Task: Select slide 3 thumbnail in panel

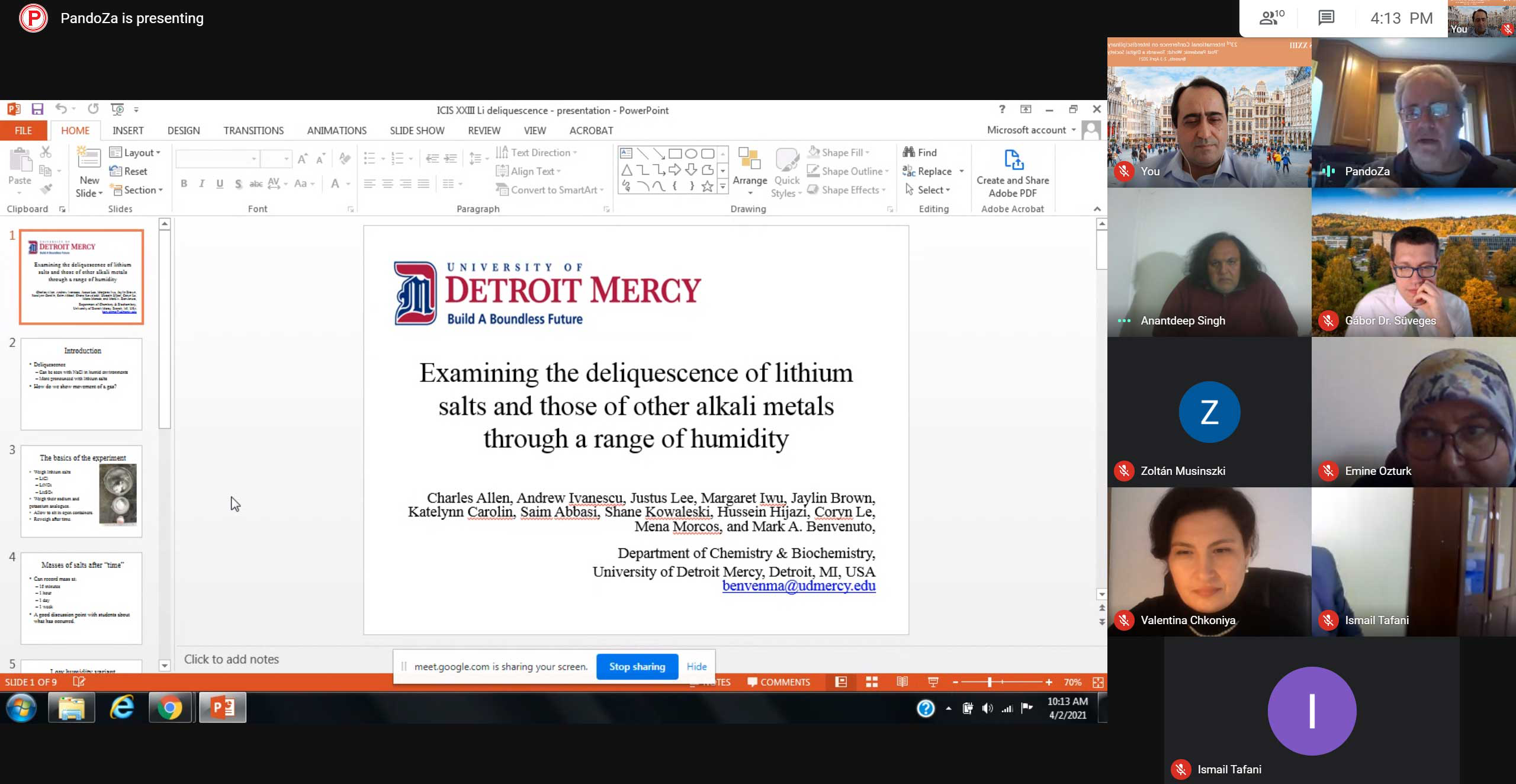Action: coord(82,491)
